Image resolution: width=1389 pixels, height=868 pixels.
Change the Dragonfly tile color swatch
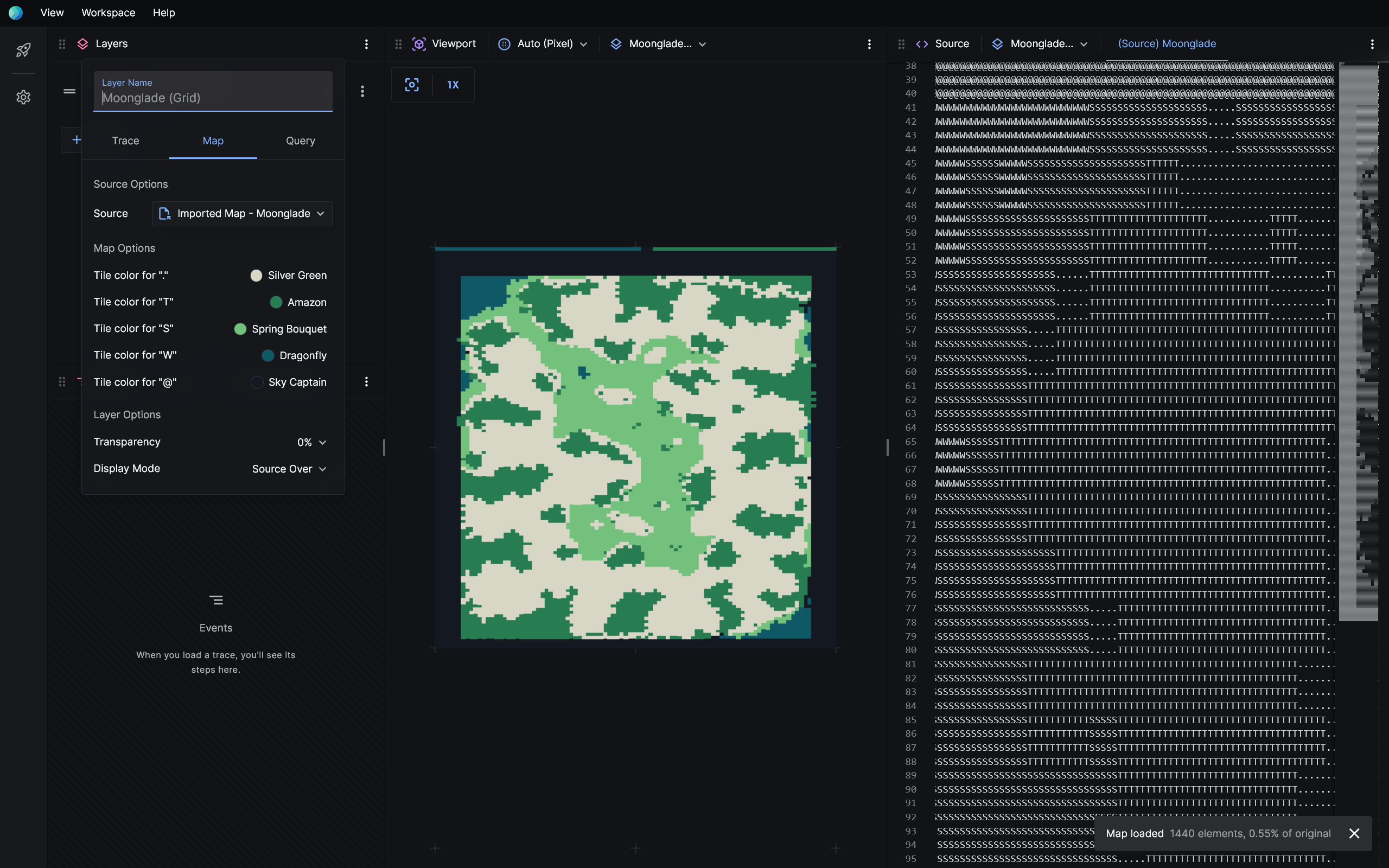tap(268, 356)
